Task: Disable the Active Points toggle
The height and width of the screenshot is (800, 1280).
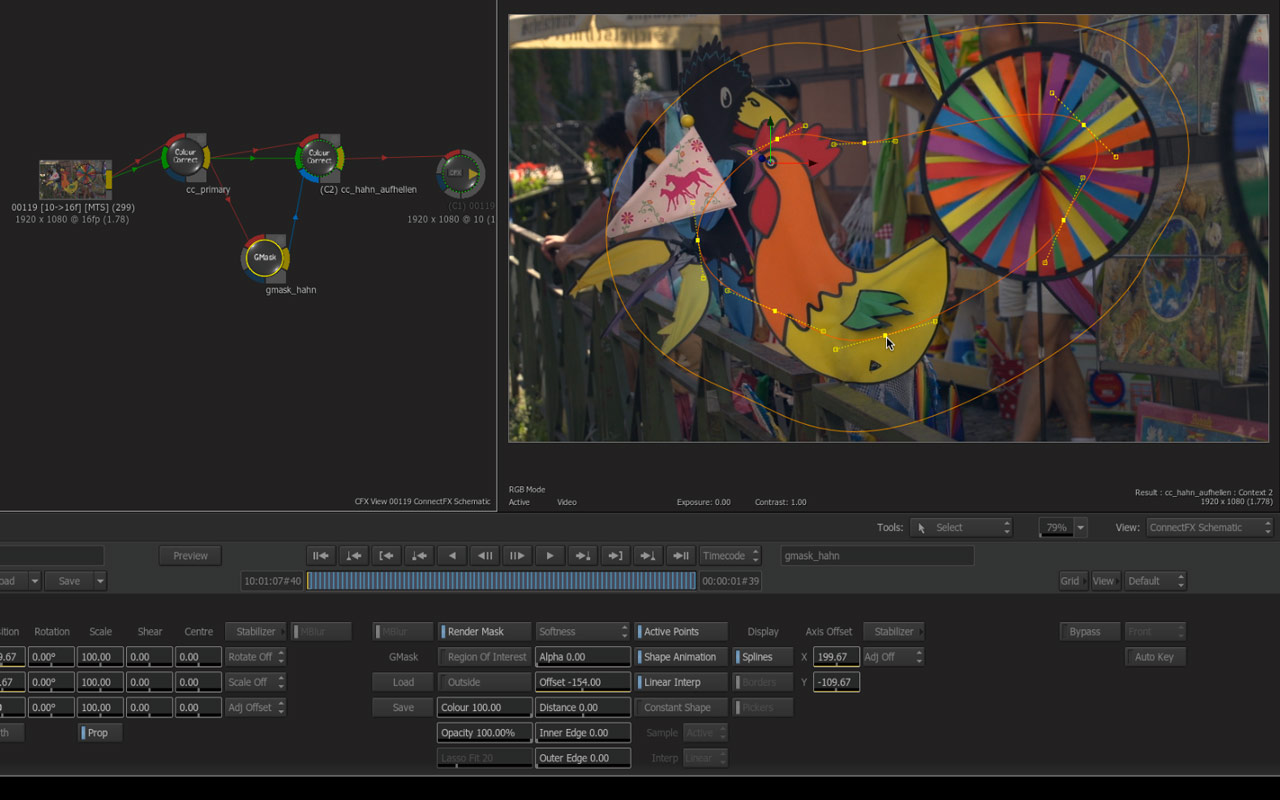Action: 682,632
